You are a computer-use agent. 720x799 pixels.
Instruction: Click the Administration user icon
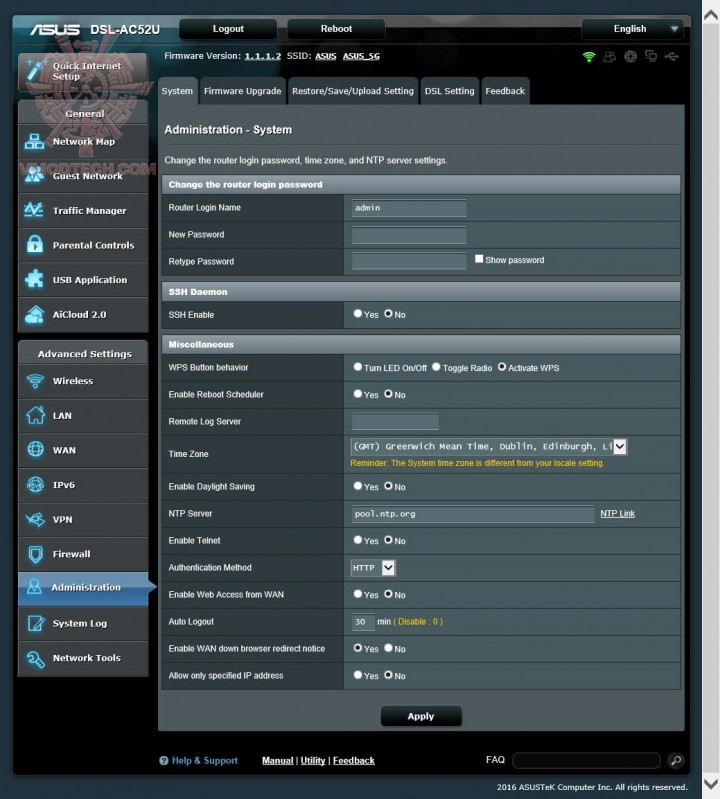point(34,587)
